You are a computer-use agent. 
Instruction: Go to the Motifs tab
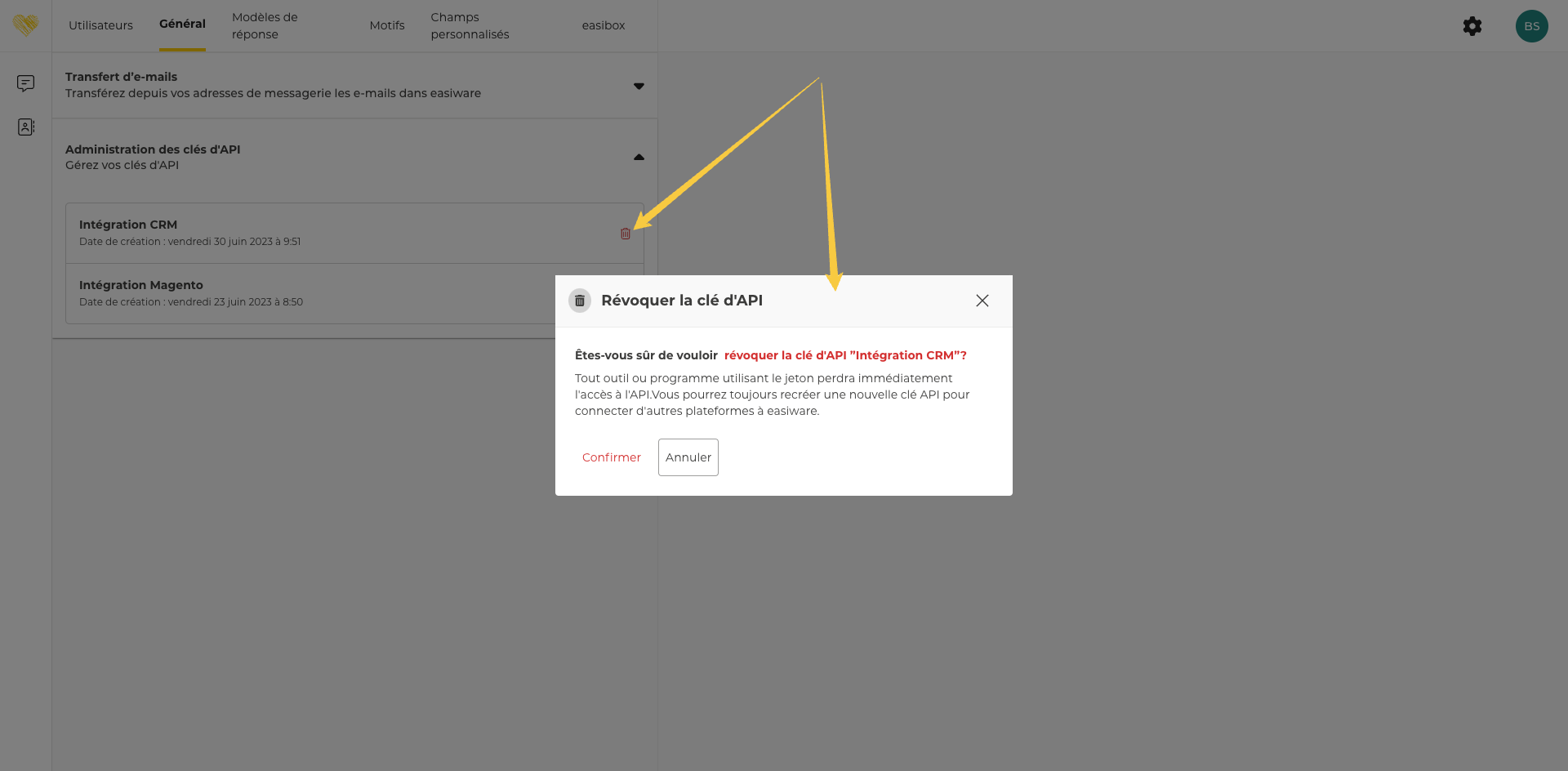[386, 25]
